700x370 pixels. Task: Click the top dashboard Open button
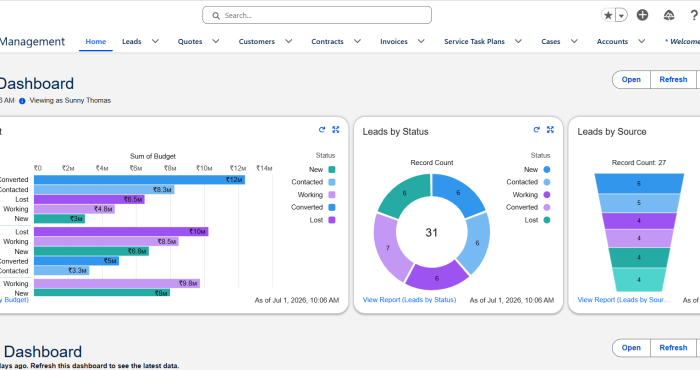coord(631,79)
